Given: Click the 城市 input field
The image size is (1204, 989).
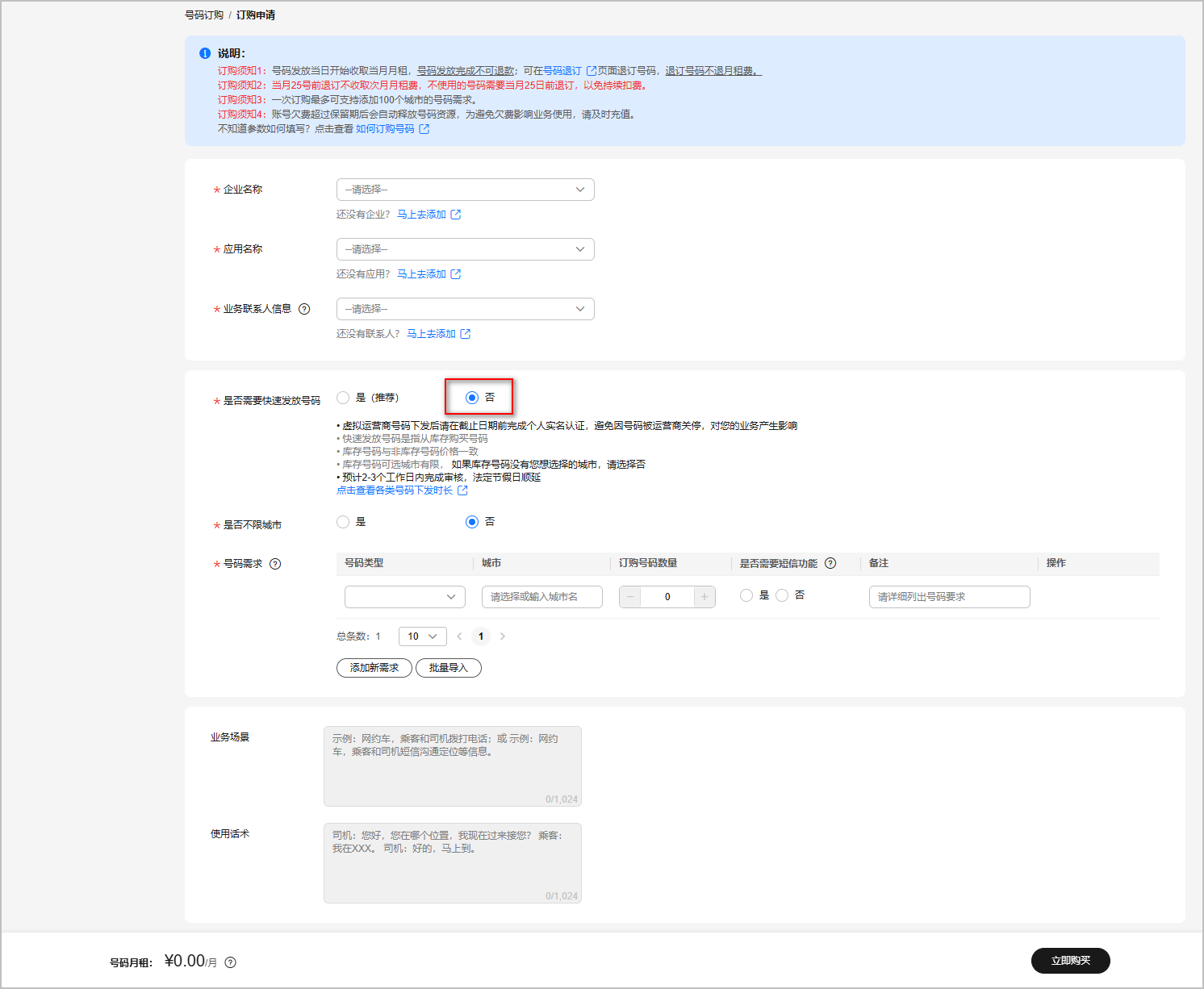Looking at the screenshot, I should point(541,597).
